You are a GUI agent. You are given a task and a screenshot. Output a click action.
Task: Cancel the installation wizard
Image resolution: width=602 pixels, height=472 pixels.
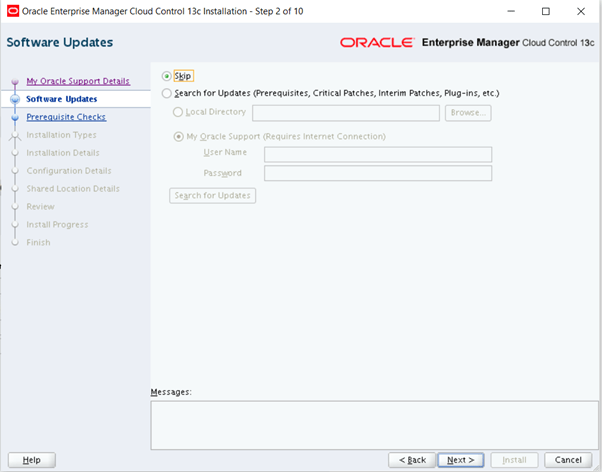(x=567, y=459)
